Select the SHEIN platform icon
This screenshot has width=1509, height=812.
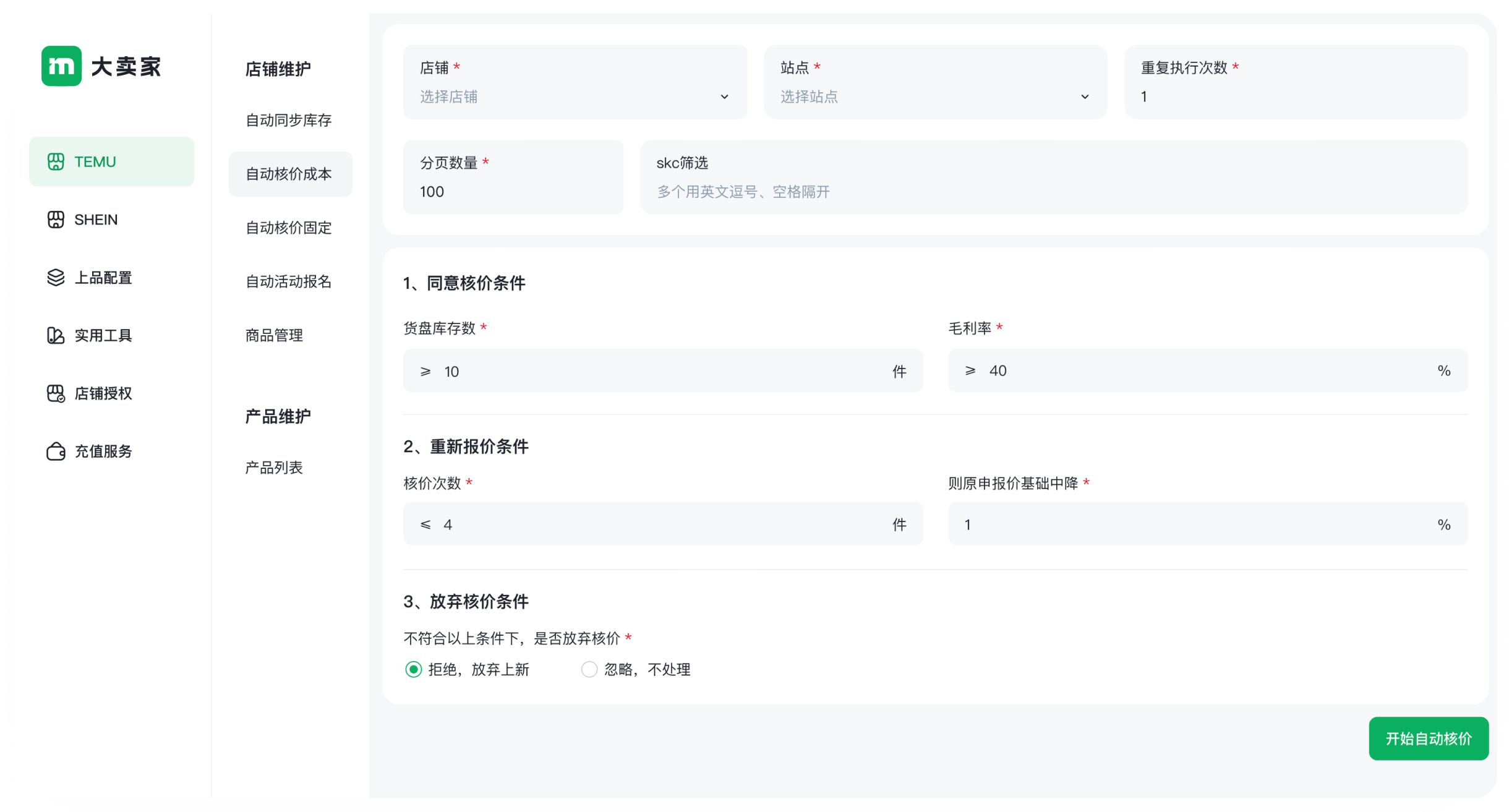[x=56, y=220]
